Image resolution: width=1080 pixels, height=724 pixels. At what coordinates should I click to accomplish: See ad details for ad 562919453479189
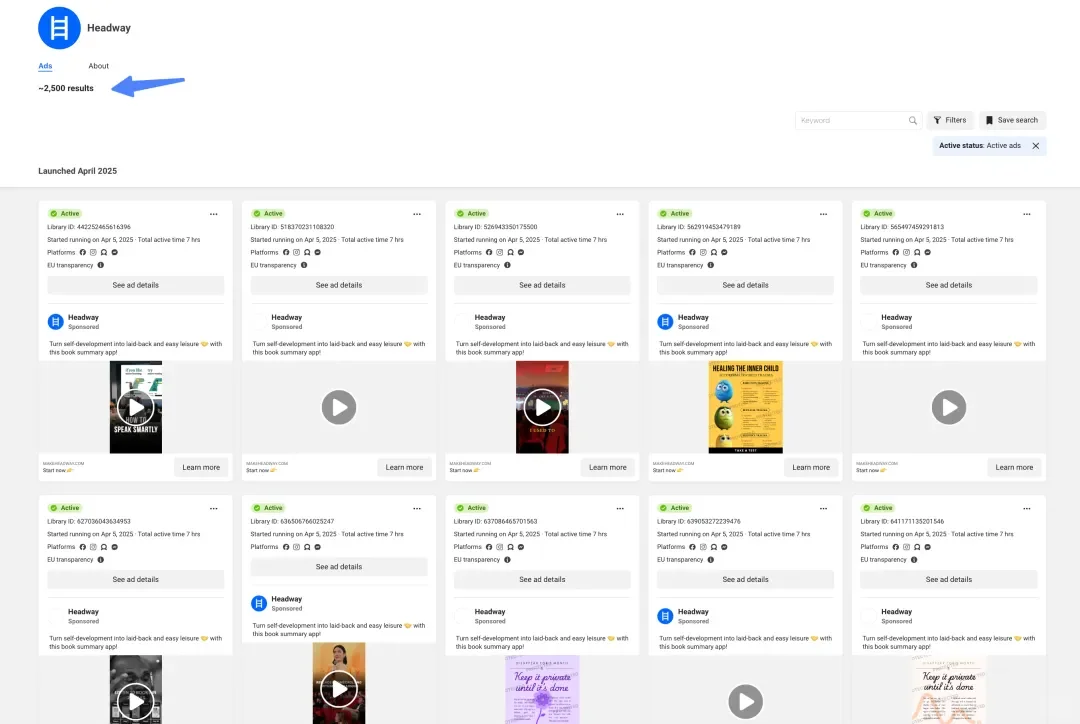745,285
